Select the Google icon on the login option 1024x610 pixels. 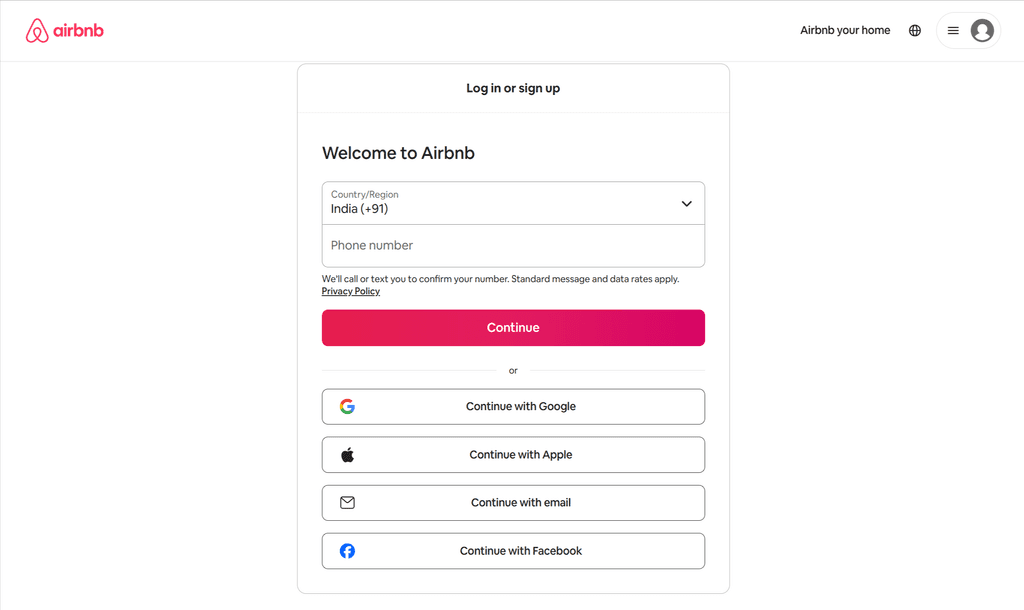(x=347, y=407)
